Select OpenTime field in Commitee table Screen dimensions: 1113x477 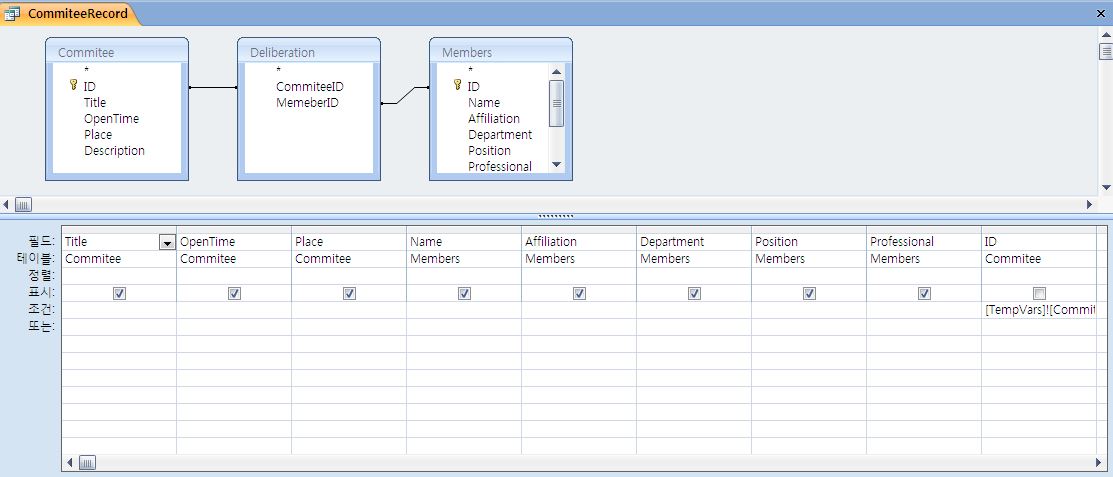pos(111,119)
